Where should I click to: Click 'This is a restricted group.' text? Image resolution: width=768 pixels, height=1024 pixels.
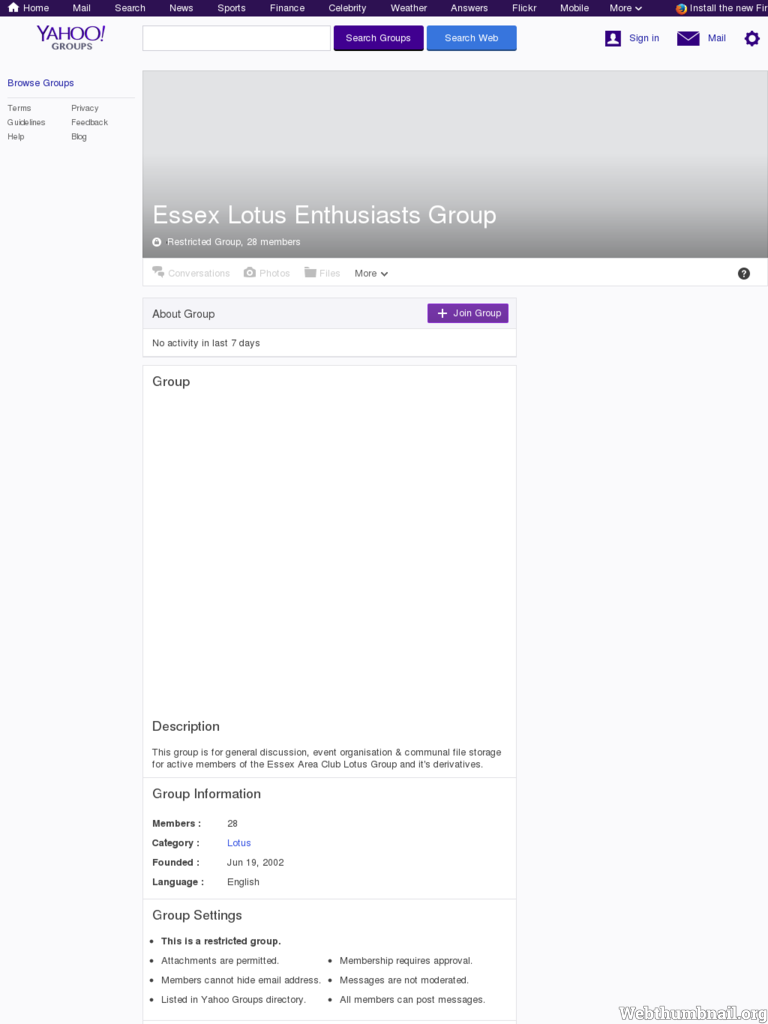tap(221, 941)
